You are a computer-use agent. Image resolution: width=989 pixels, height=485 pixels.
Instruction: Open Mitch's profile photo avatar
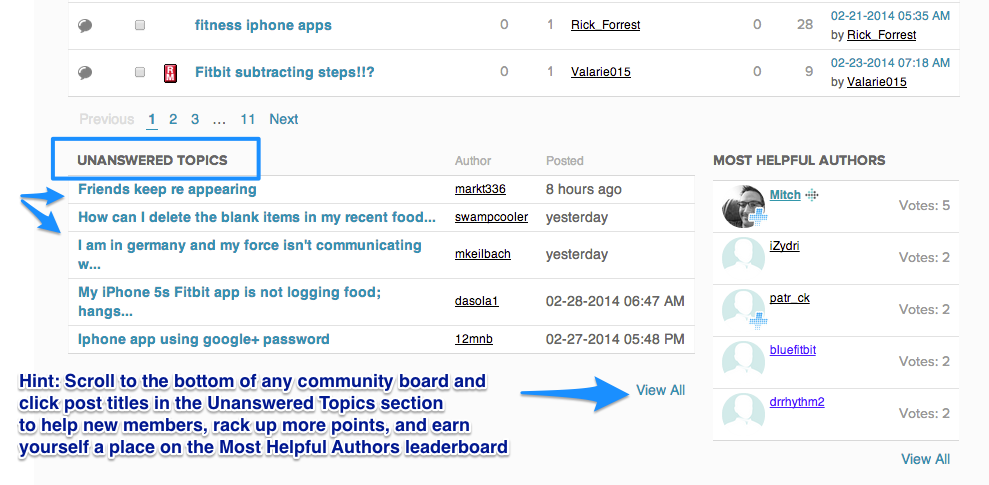(x=743, y=206)
